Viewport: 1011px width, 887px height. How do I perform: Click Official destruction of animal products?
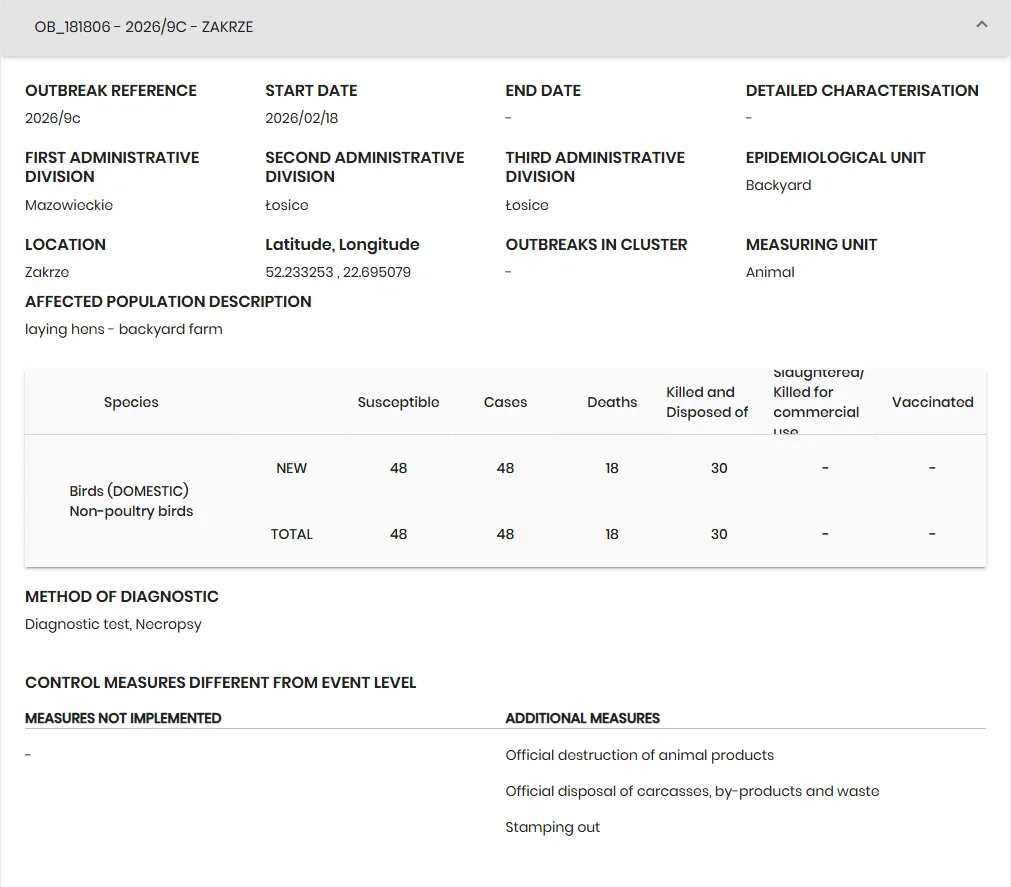point(640,755)
